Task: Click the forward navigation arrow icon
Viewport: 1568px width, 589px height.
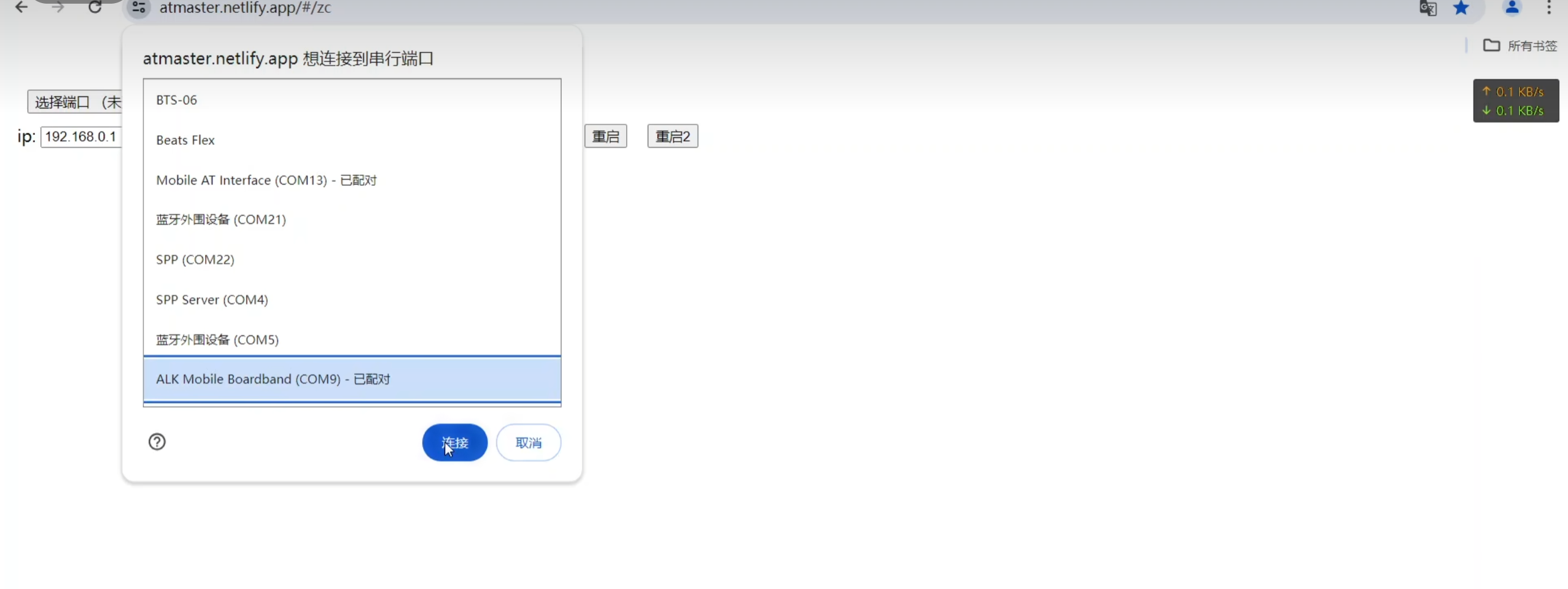Action: pyautogui.click(x=58, y=7)
